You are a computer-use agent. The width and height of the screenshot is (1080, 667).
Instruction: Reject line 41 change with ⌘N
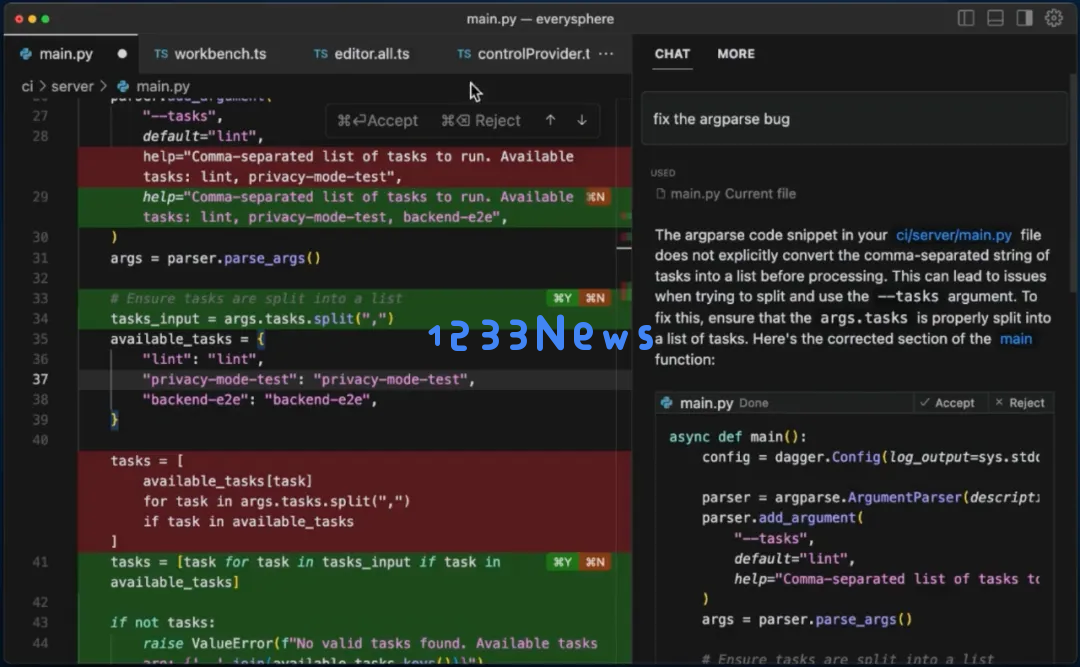[596, 562]
